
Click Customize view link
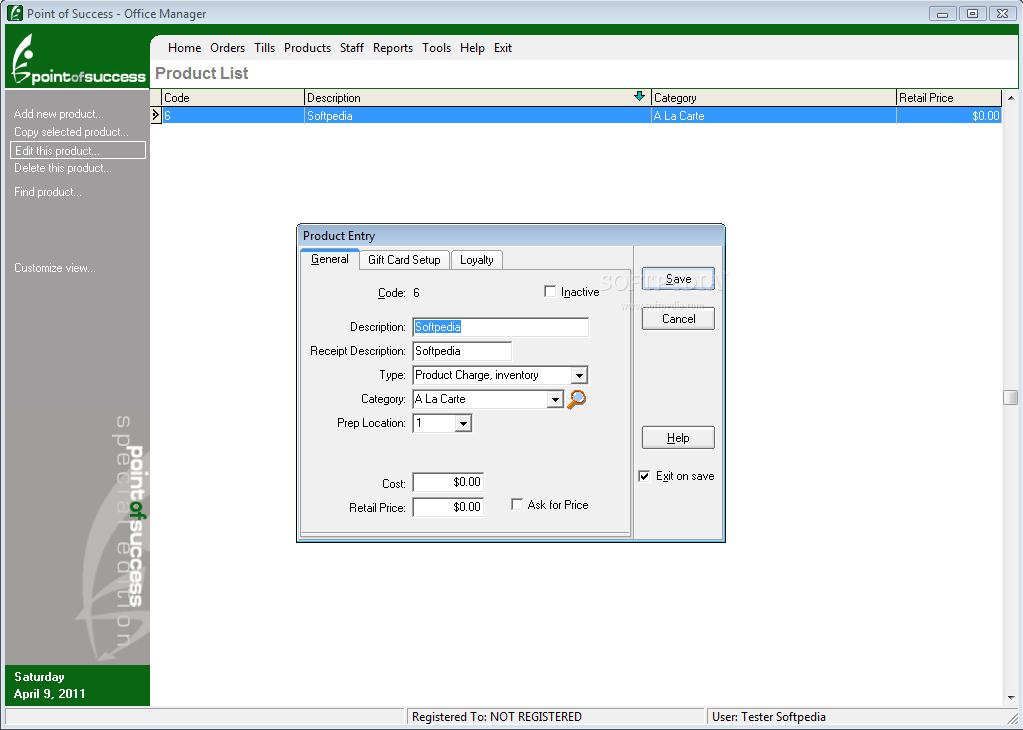[55, 267]
